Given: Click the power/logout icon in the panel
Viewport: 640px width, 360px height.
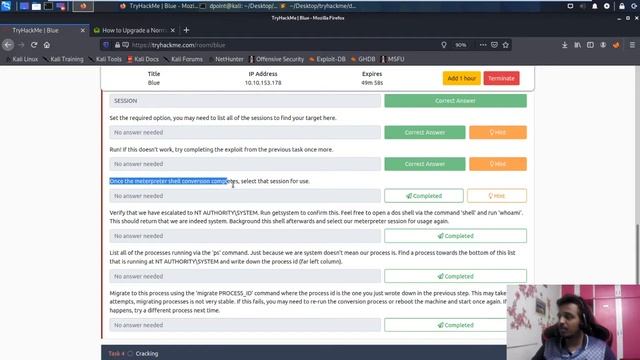Looking at the screenshot, I should (634, 6).
